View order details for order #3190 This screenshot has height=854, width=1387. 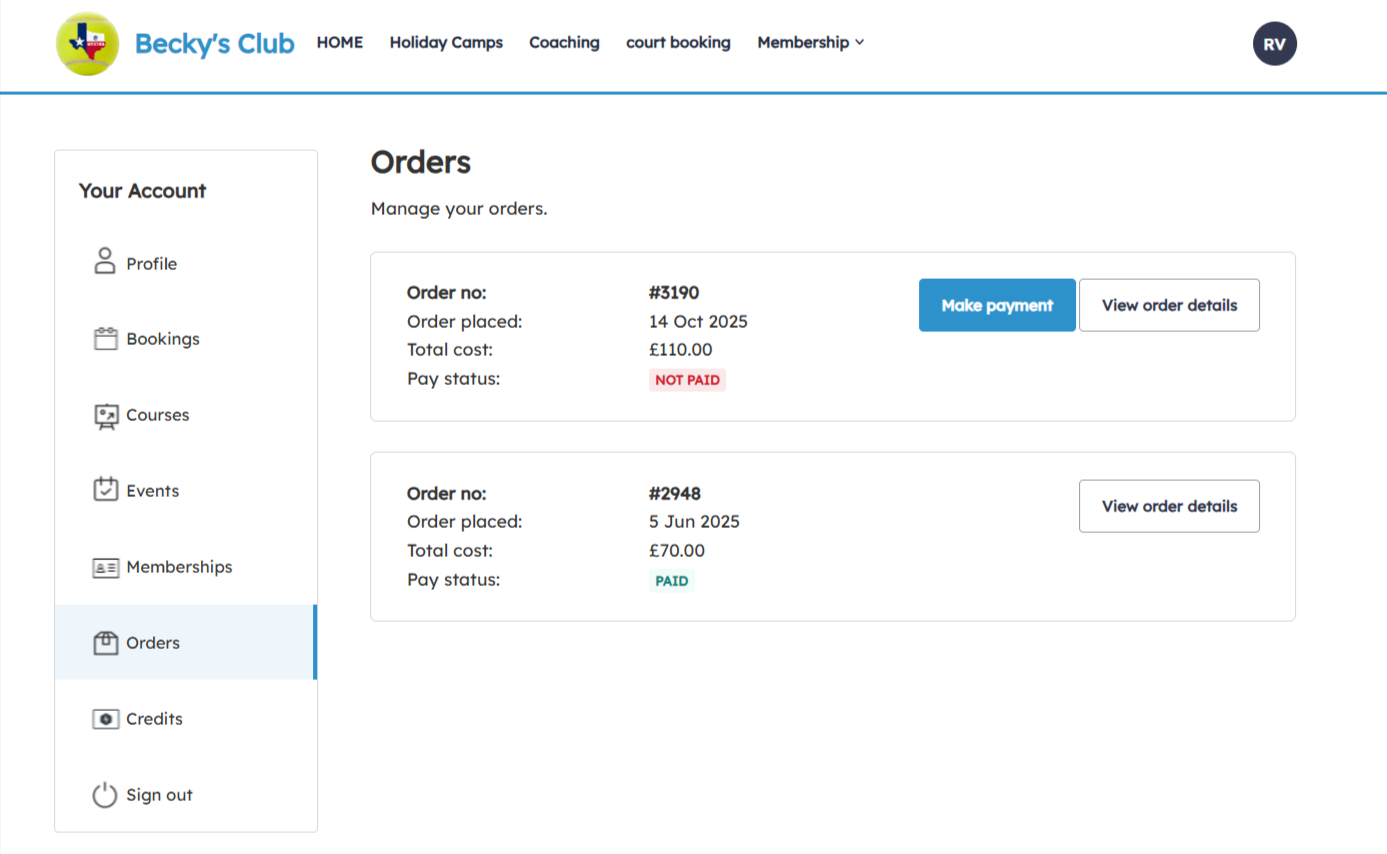1169,305
